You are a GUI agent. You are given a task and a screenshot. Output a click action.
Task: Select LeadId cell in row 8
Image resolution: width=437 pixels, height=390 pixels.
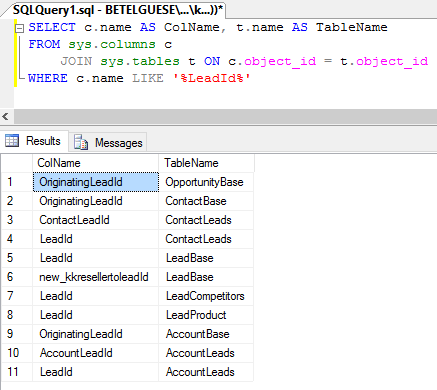(96, 315)
